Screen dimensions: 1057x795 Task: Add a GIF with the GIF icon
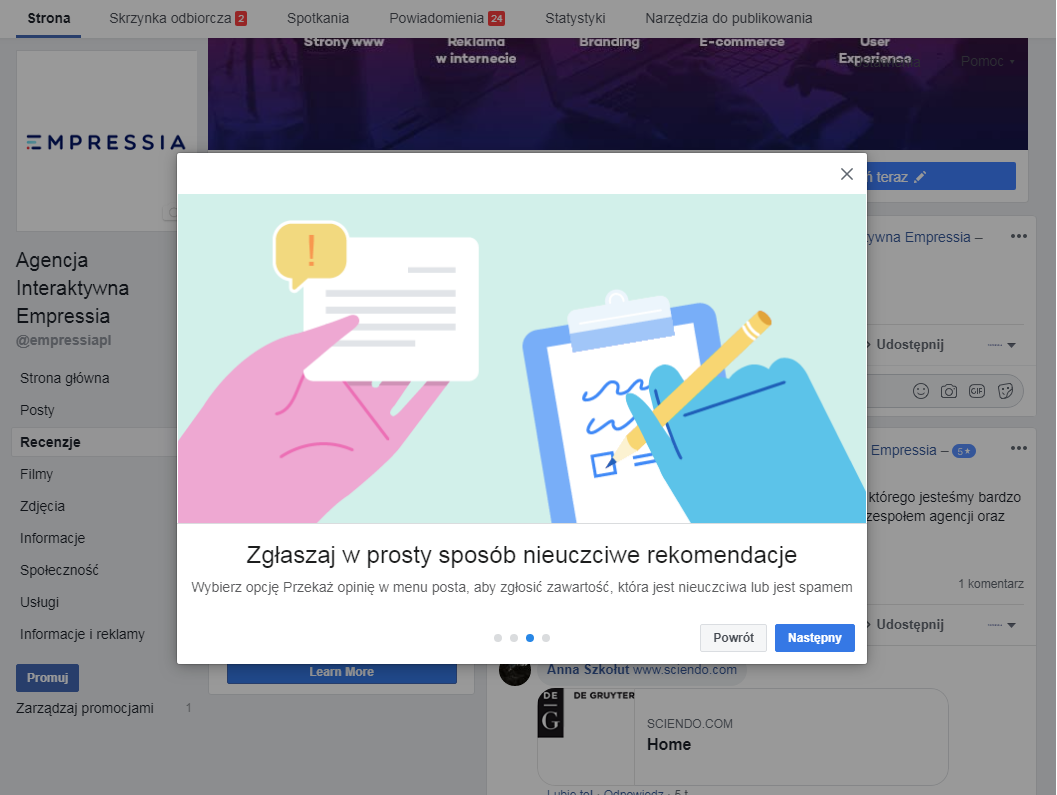click(977, 391)
